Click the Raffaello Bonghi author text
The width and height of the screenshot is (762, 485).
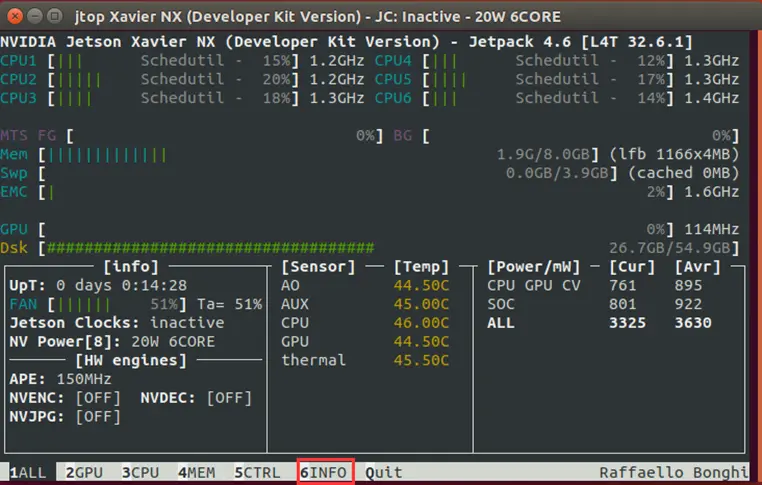674,472
